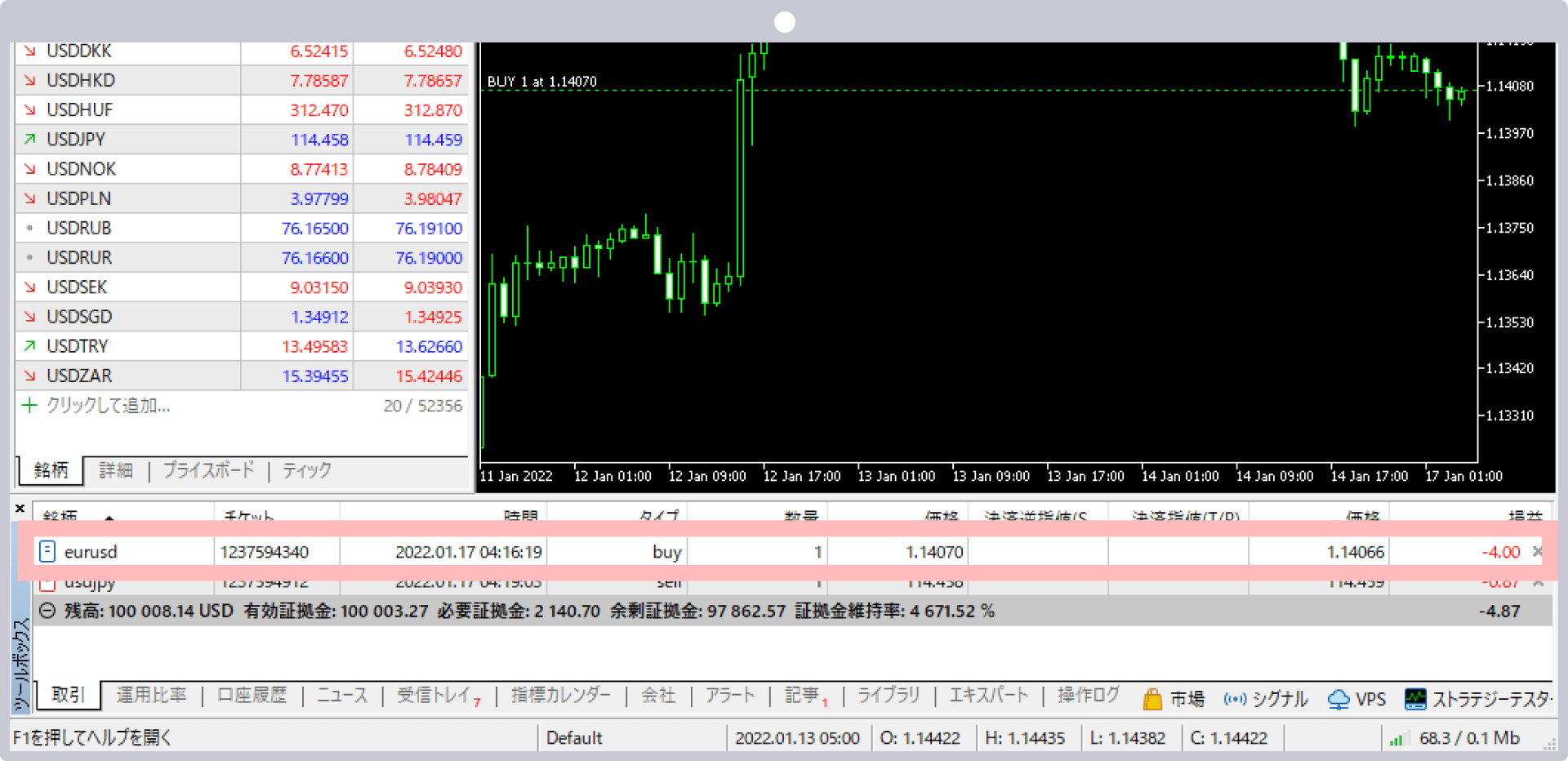
Task: Select the 取引 tab in toolbox
Action: pyautogui.click(x=69, y=695)
